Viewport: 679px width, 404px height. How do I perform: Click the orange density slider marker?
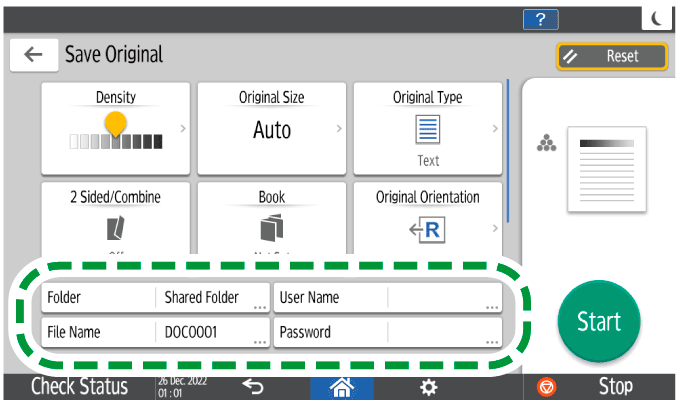click(x=116, y=125)
